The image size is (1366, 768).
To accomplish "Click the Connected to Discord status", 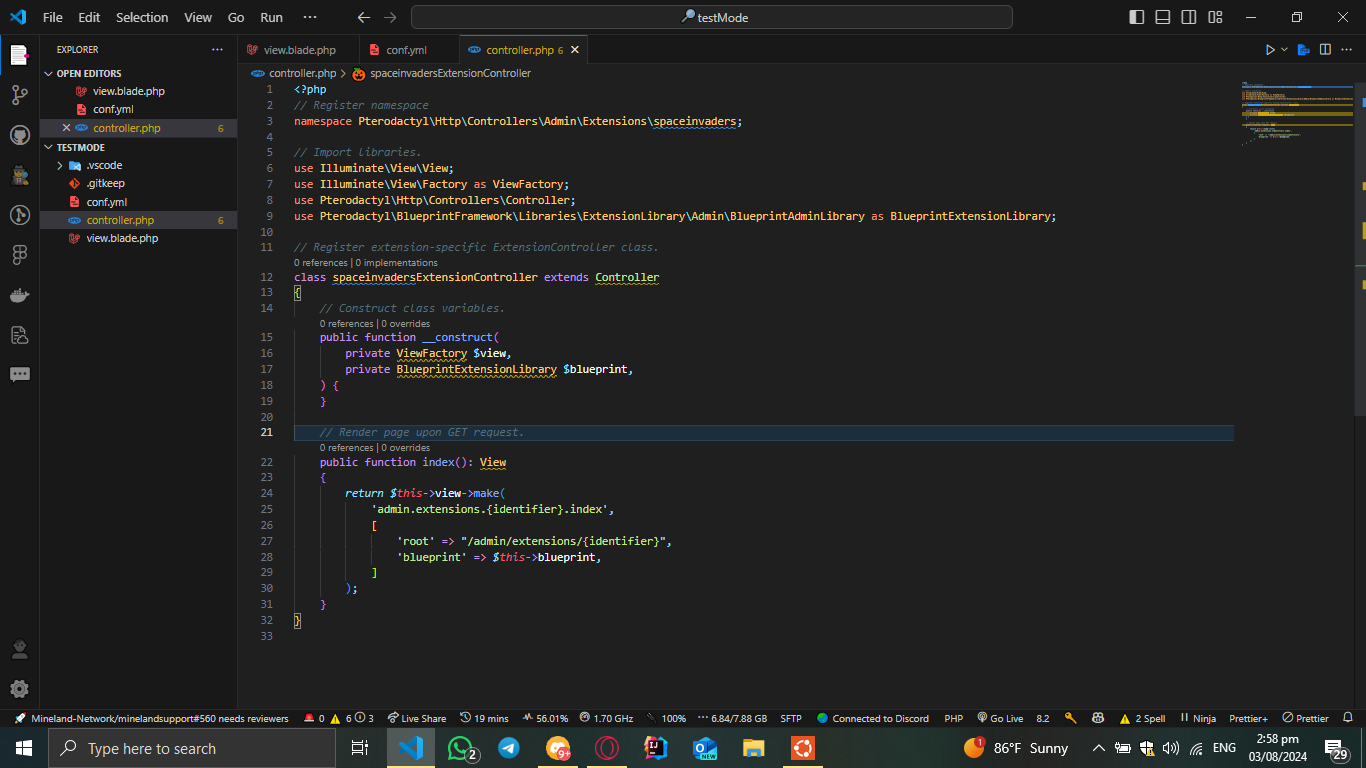I will pos(872,718).
